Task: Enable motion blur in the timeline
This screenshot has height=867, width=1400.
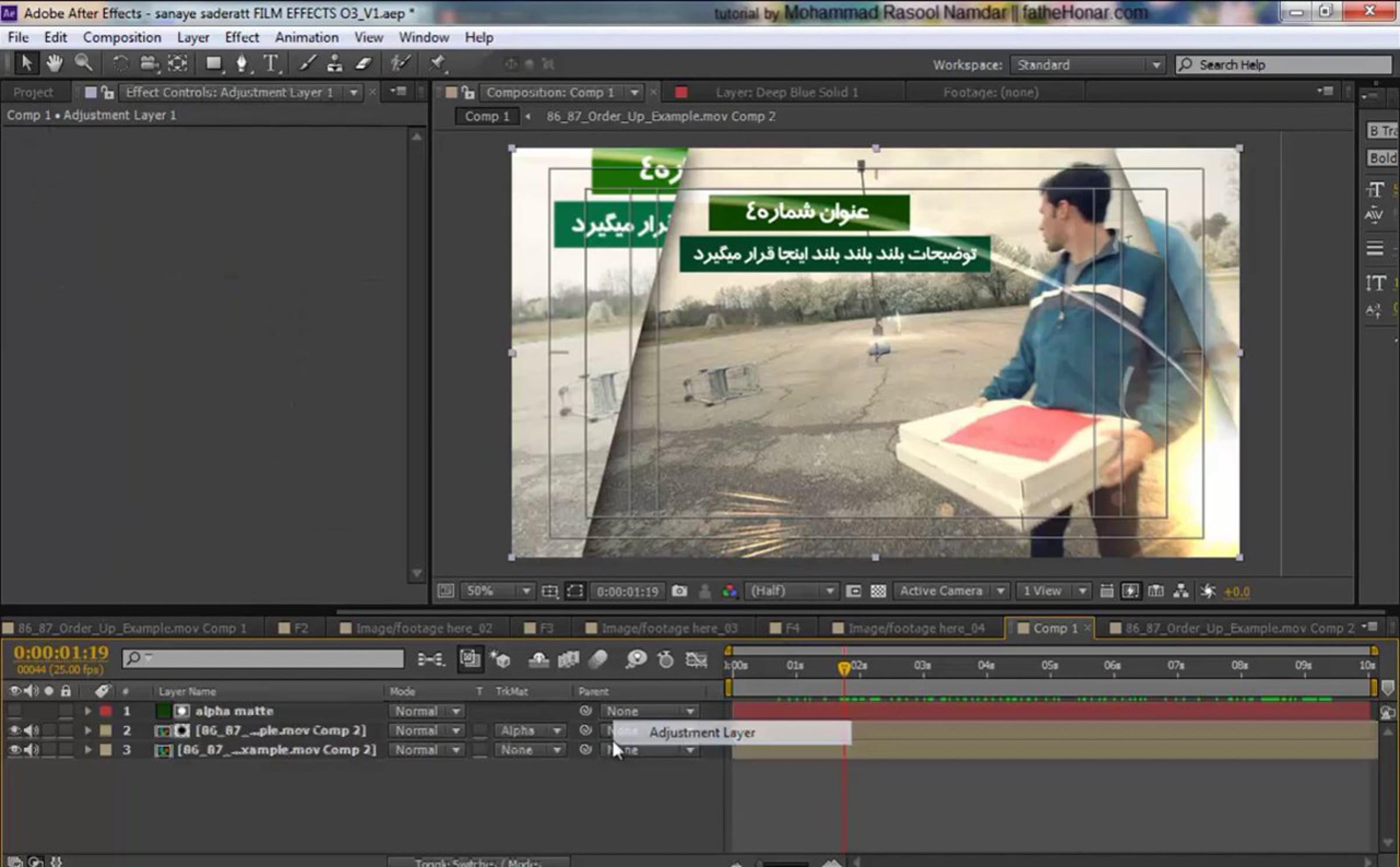Action: [x=598, y=659]
